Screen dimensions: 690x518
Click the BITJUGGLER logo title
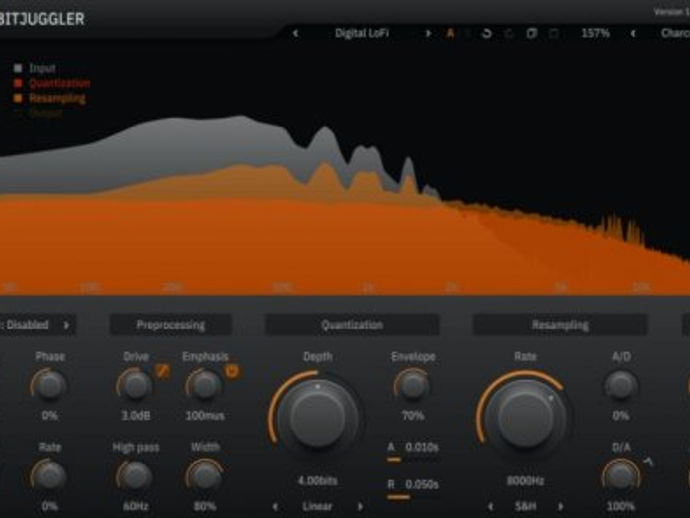click(x=42, y=19)
